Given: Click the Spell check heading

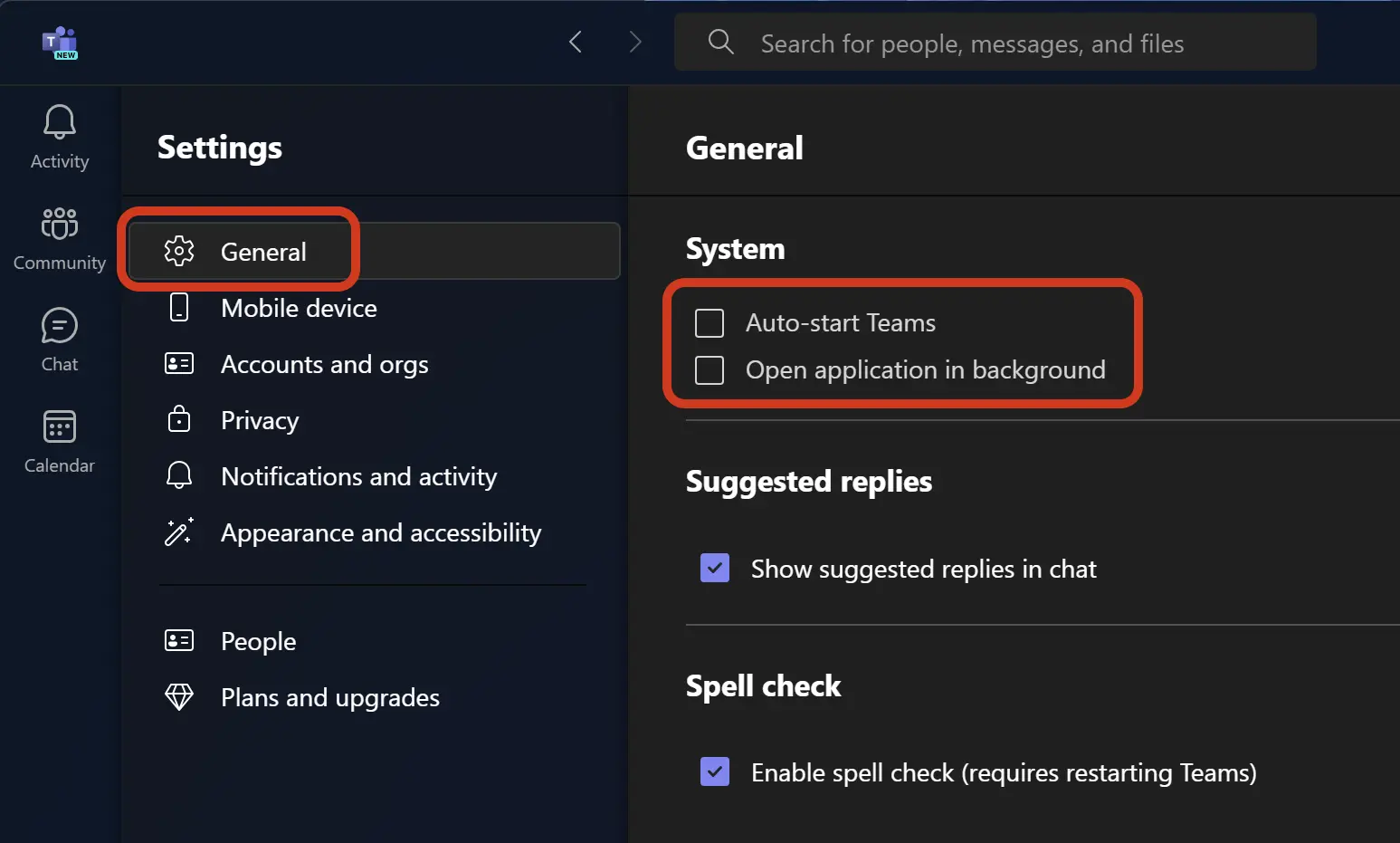Looking at the screenshot, I should [764, 685].
